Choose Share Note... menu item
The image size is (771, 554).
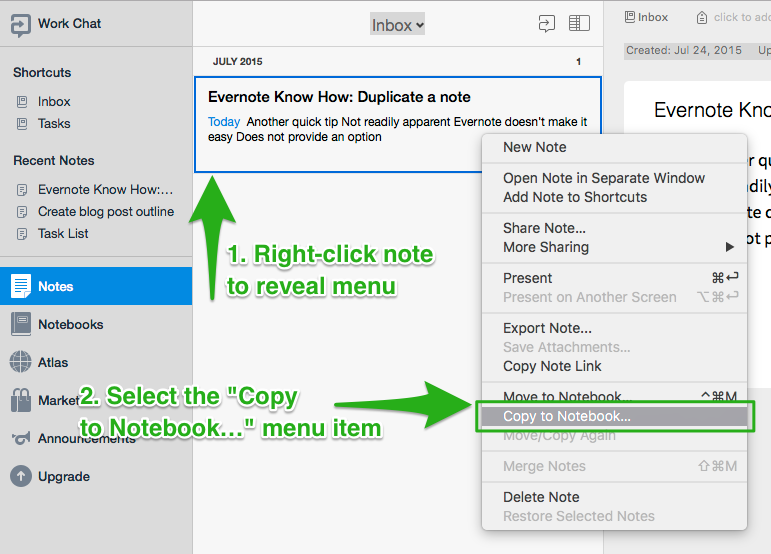[x=614, y=228]
